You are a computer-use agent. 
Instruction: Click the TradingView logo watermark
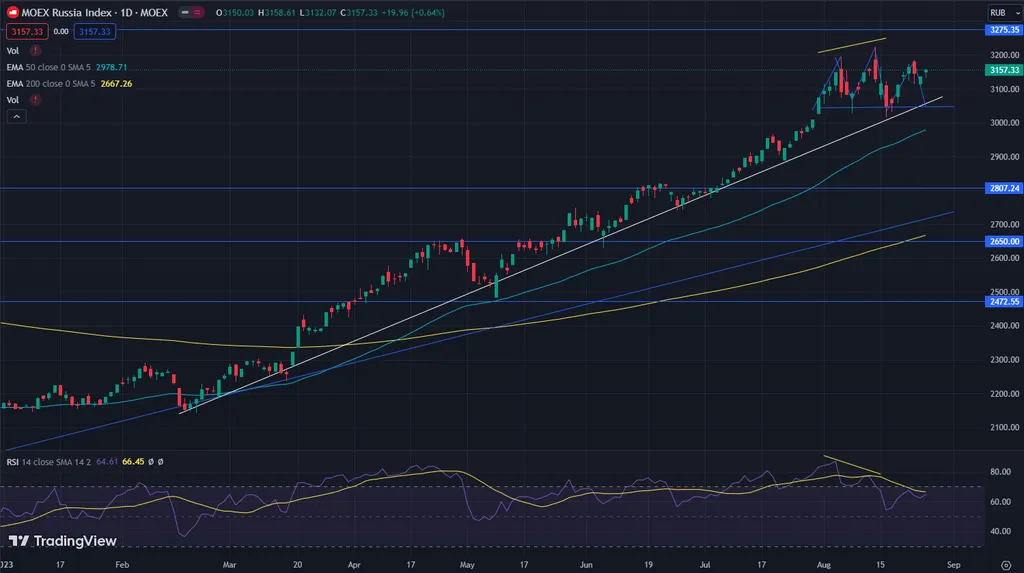point(62,541)
